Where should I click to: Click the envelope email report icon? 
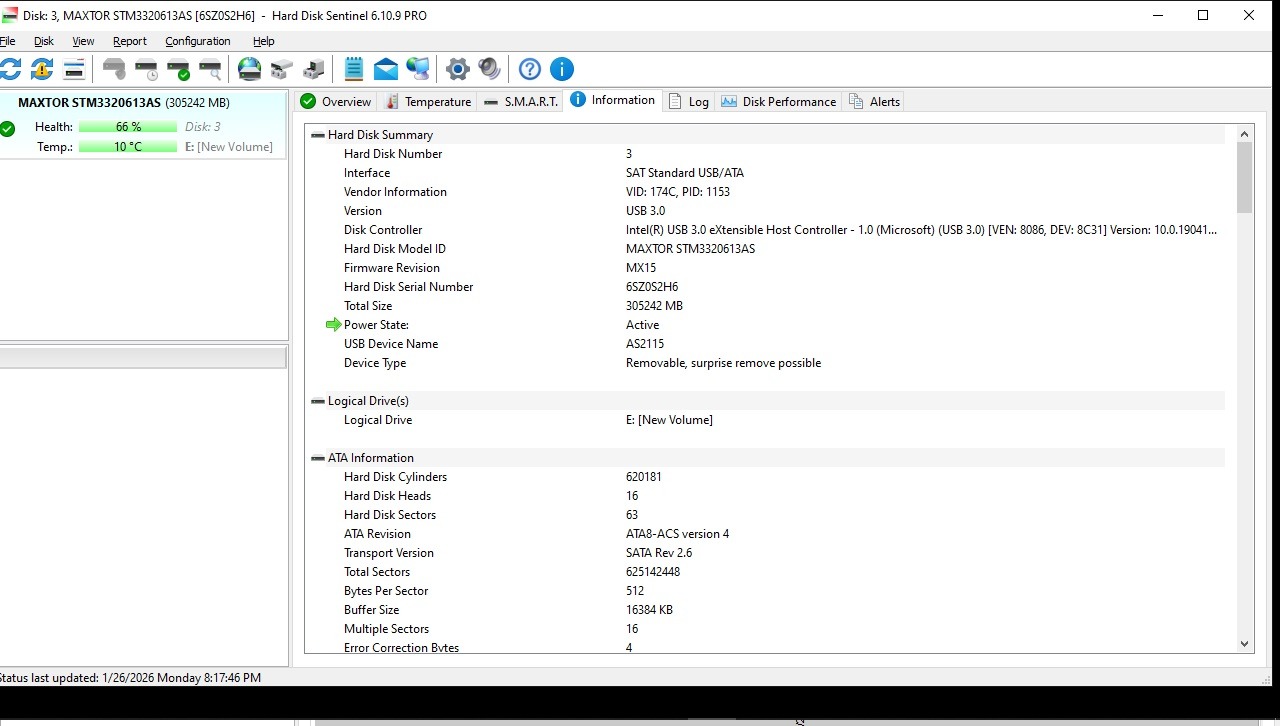tap(386, 69)
